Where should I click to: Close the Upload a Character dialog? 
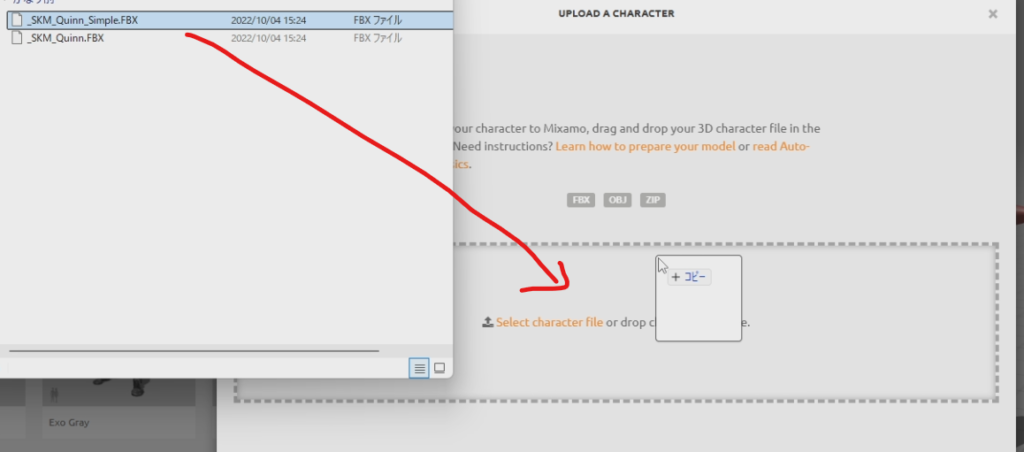point(993,14)
